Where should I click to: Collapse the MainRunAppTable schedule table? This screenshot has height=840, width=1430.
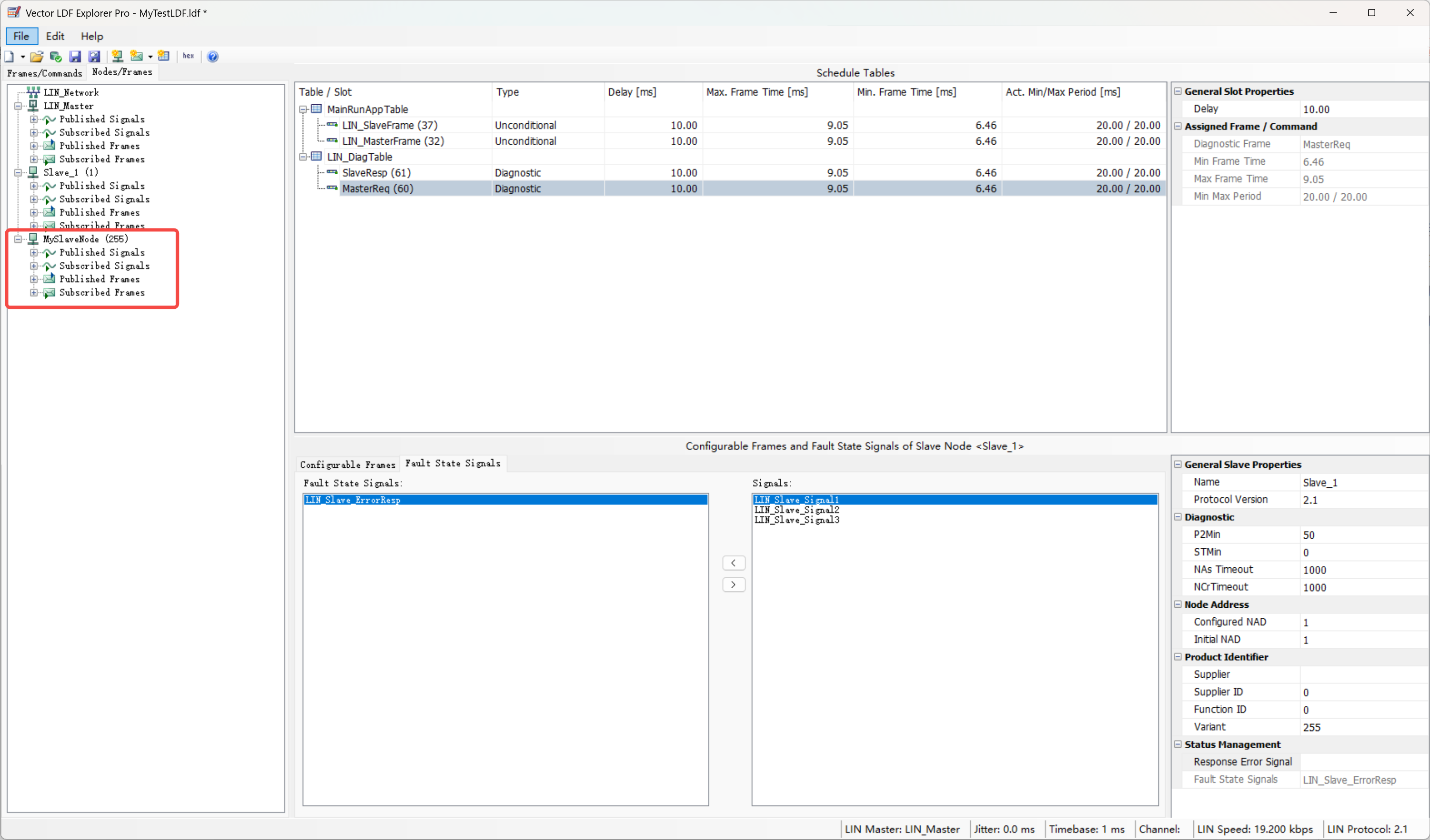[x=304, y=109]
